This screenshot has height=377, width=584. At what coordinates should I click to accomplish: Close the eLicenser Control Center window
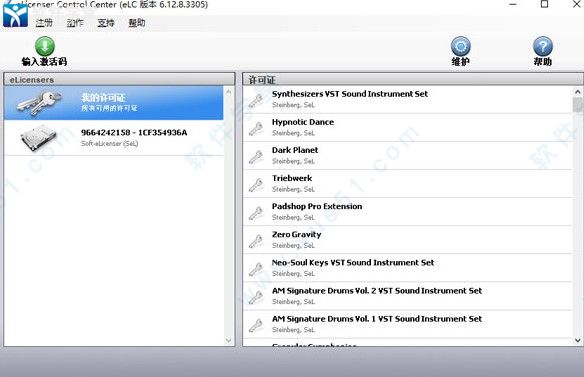click(576, 4)
